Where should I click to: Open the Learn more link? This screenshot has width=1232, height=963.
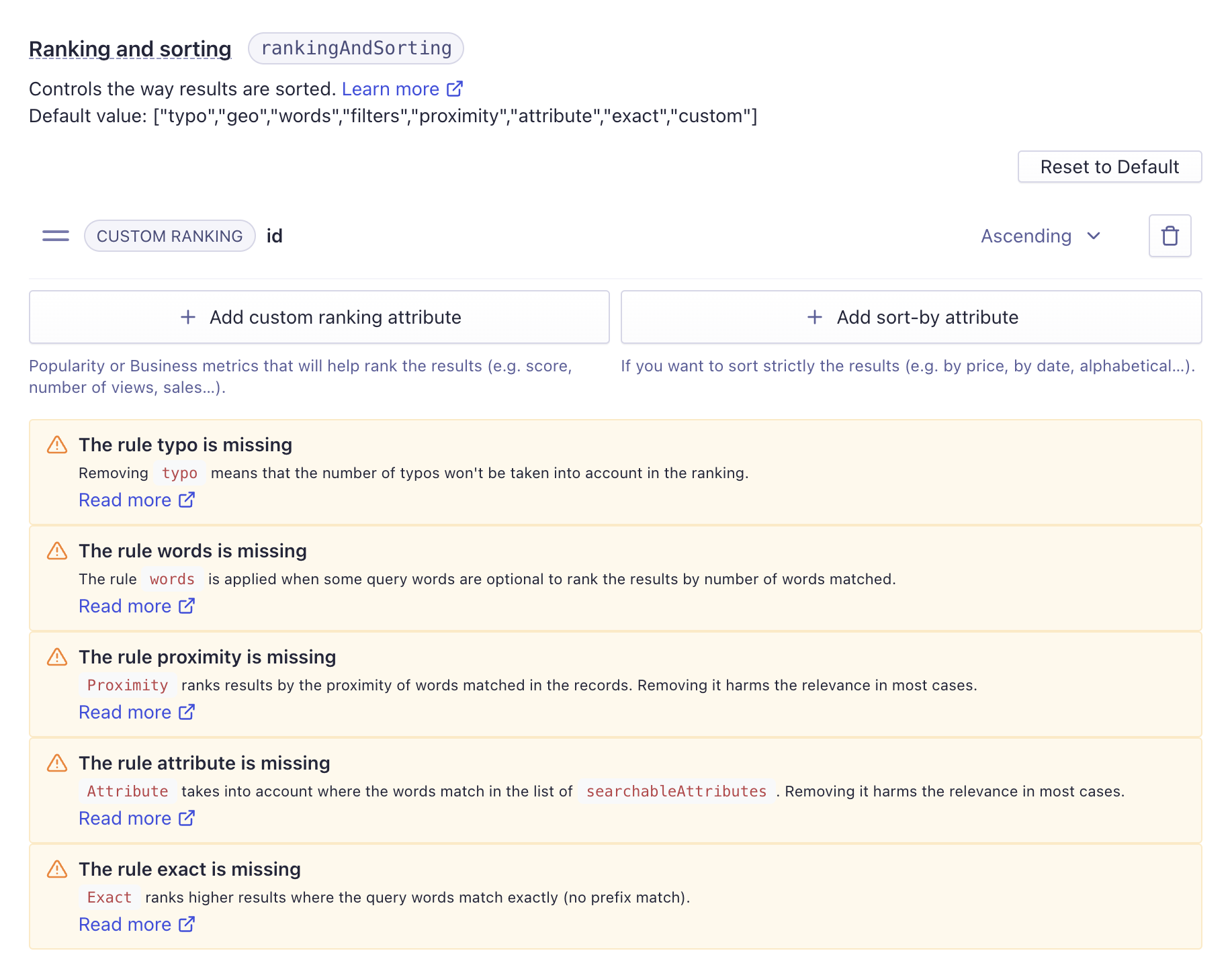pos(402,89)
